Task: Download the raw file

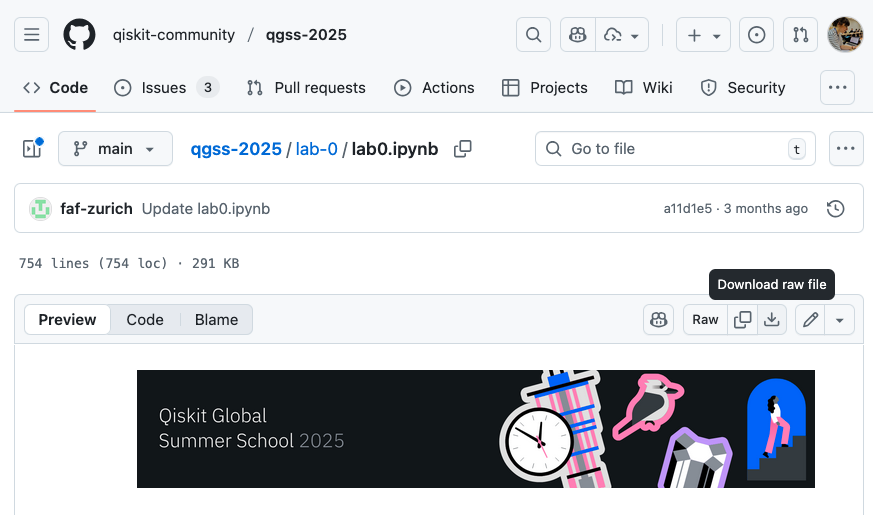Action: click(771, 320)
